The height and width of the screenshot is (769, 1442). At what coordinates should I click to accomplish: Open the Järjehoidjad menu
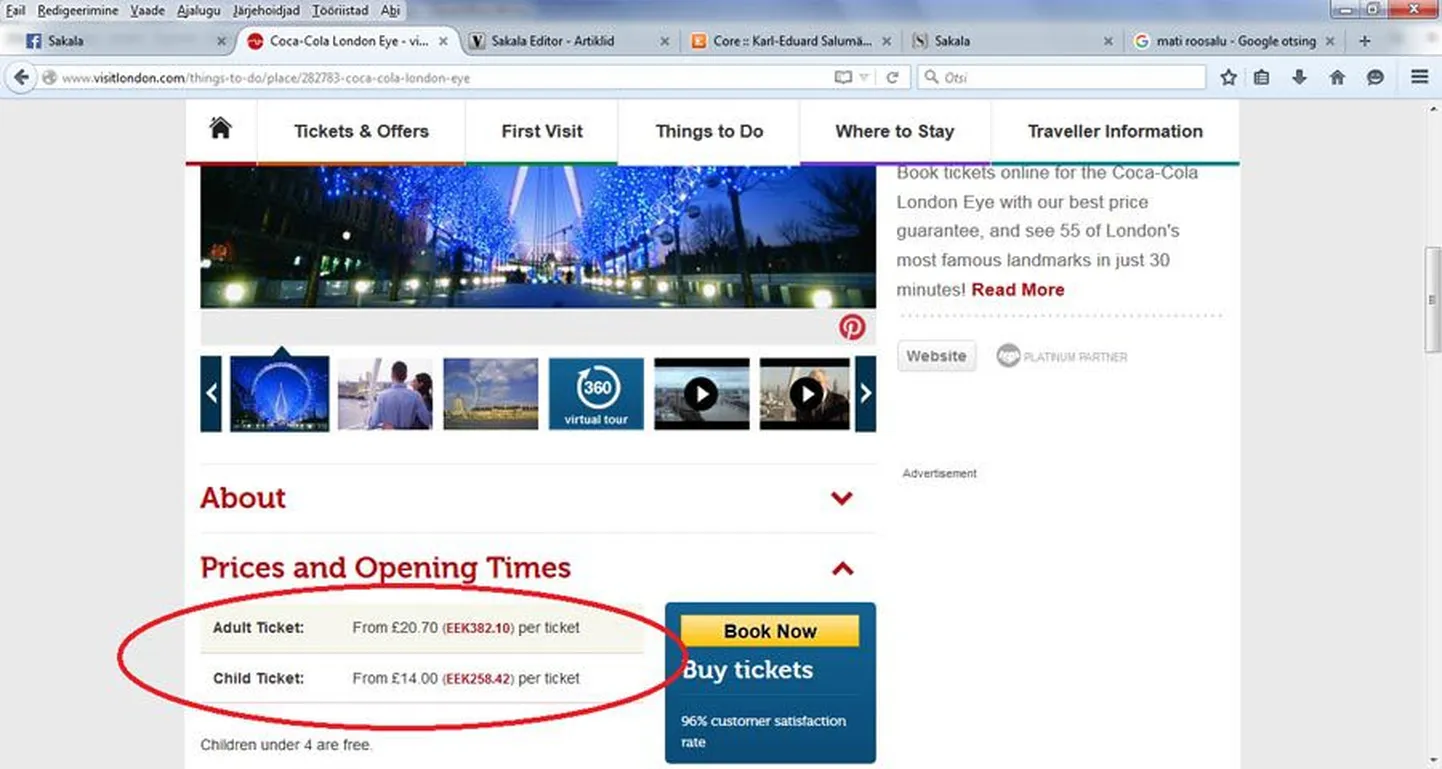click(x=267, y=10)
